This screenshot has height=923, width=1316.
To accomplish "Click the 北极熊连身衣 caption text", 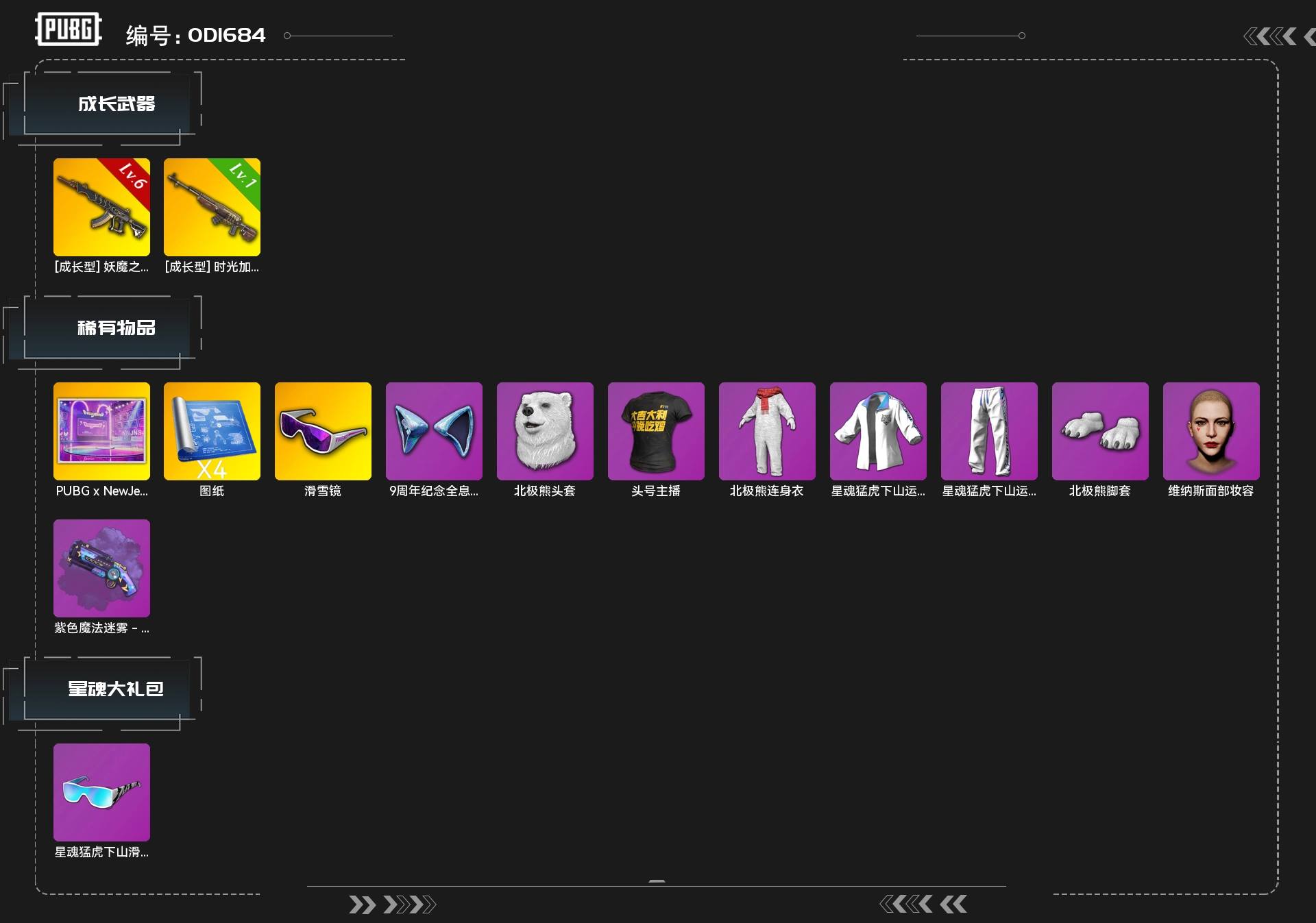I will click(x=767, y=491).
